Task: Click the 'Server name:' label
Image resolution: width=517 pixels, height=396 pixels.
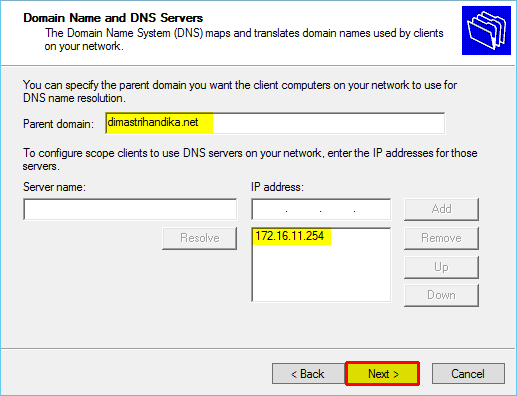Action: [x=54, y=187]
